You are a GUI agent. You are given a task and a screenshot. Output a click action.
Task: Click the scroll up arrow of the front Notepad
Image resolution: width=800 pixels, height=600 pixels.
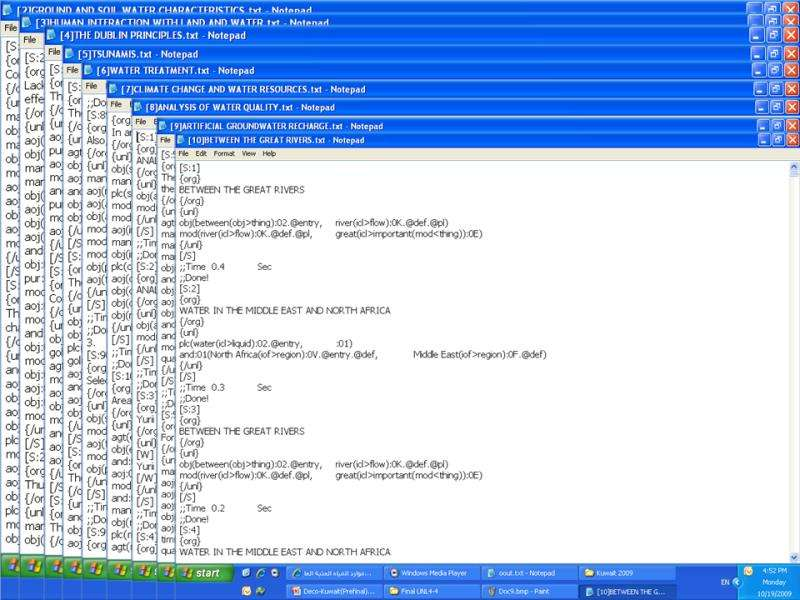coord(791,167)
